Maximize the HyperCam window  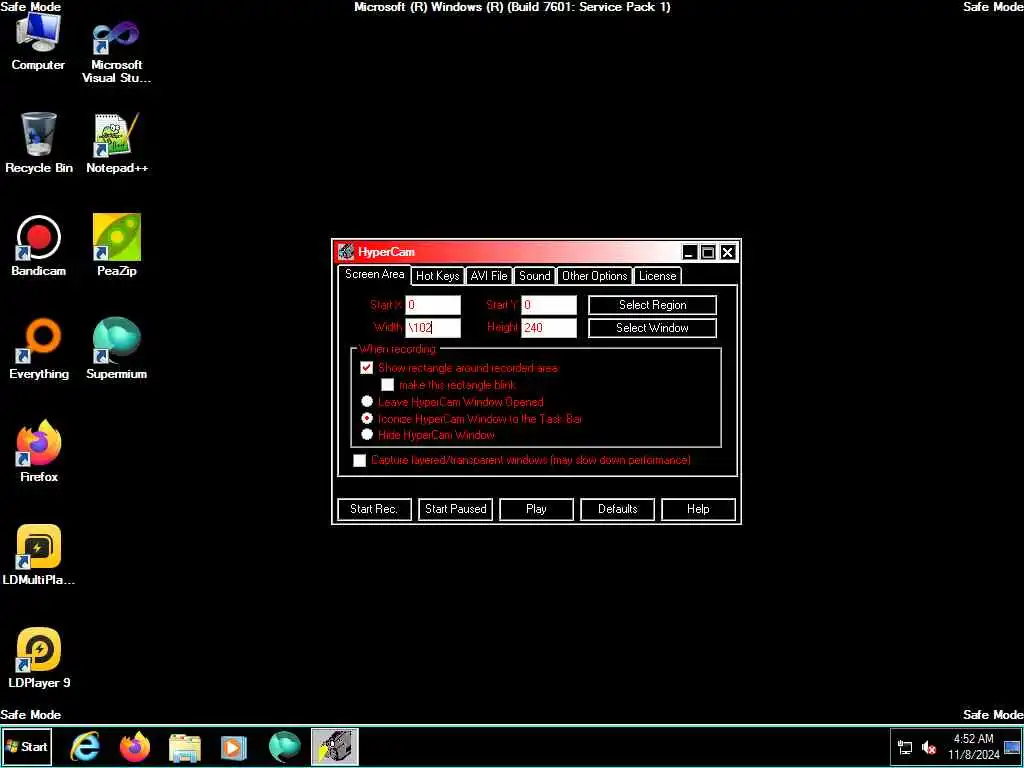click(x=709, y=252)
